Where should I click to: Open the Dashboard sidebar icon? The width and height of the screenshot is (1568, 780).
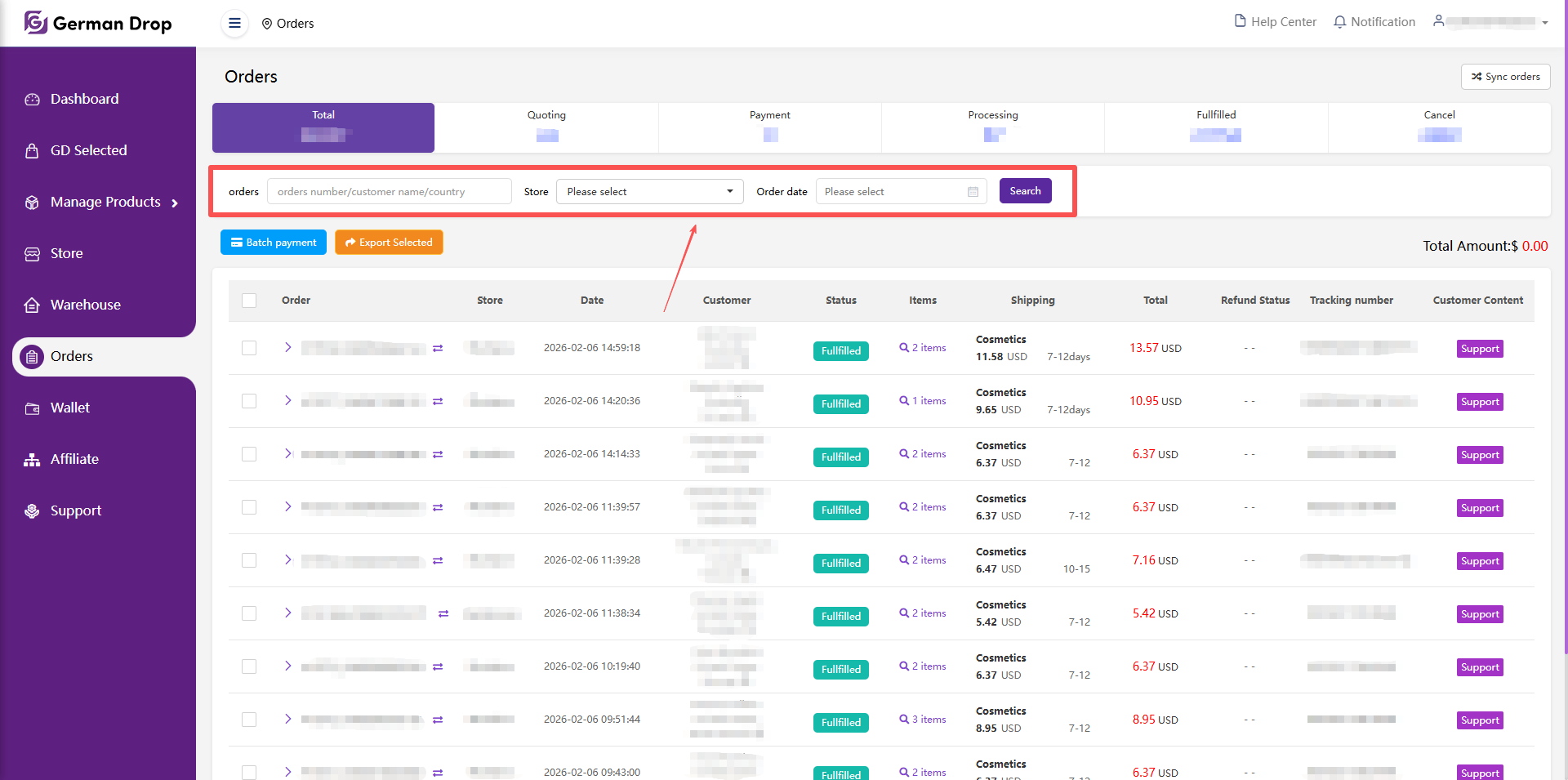coord(32,100)
